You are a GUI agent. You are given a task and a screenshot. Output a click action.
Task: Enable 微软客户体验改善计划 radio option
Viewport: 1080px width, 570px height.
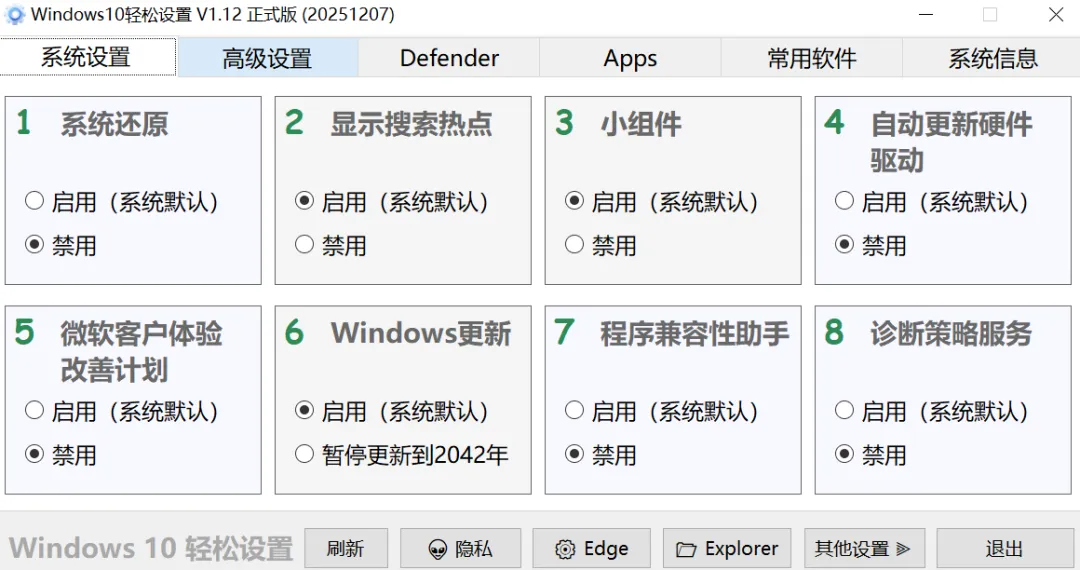coord(35,411)
